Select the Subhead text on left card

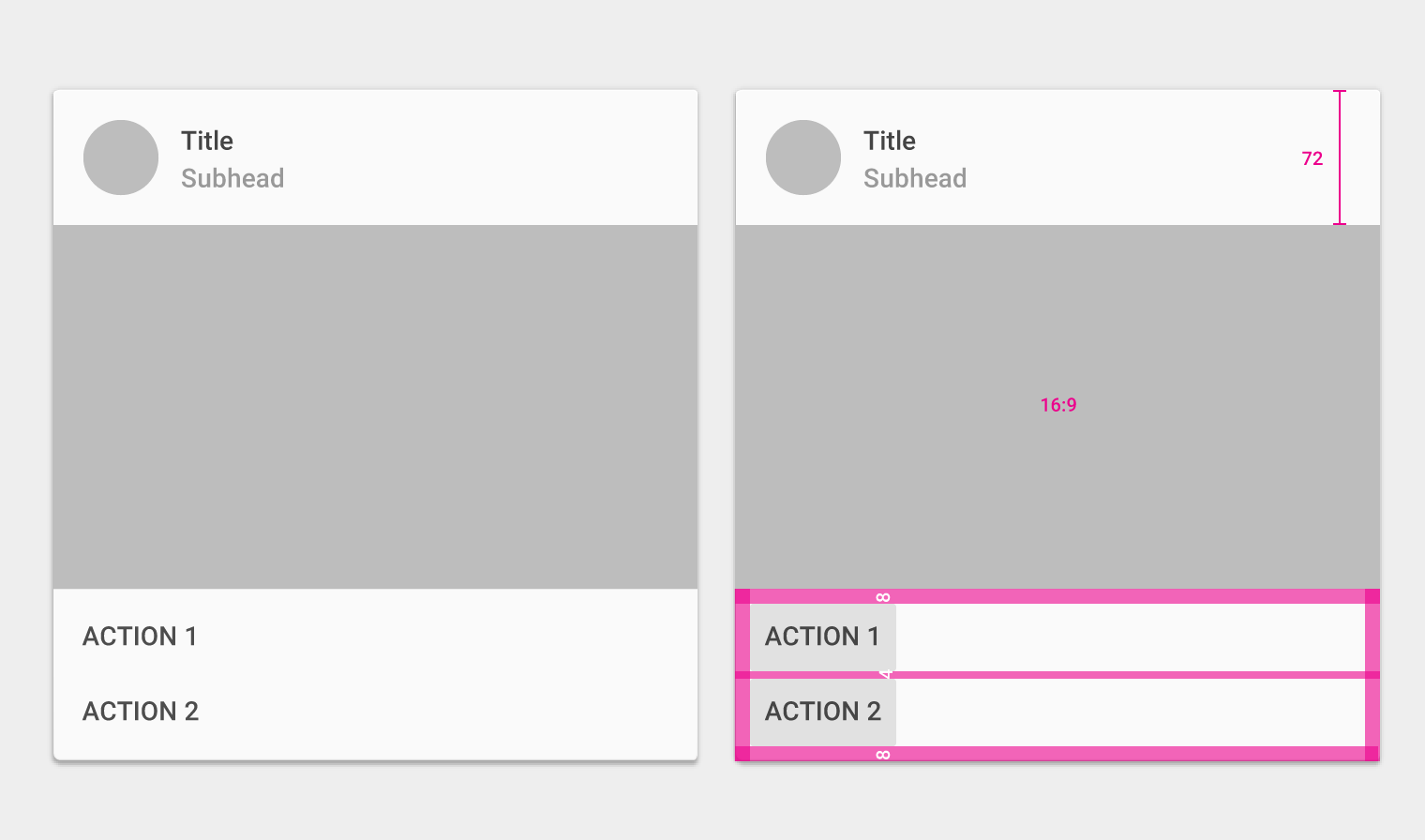pyautogui.click(x=232, y=178)
